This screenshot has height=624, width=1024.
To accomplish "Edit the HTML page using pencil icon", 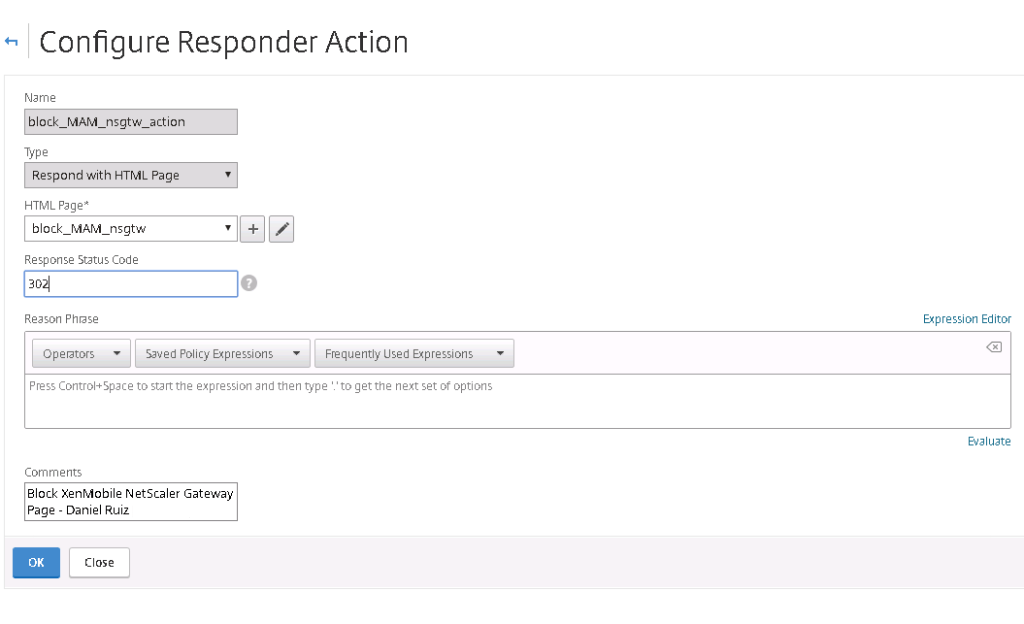I will pyautogui.click(x=281, y=228).
